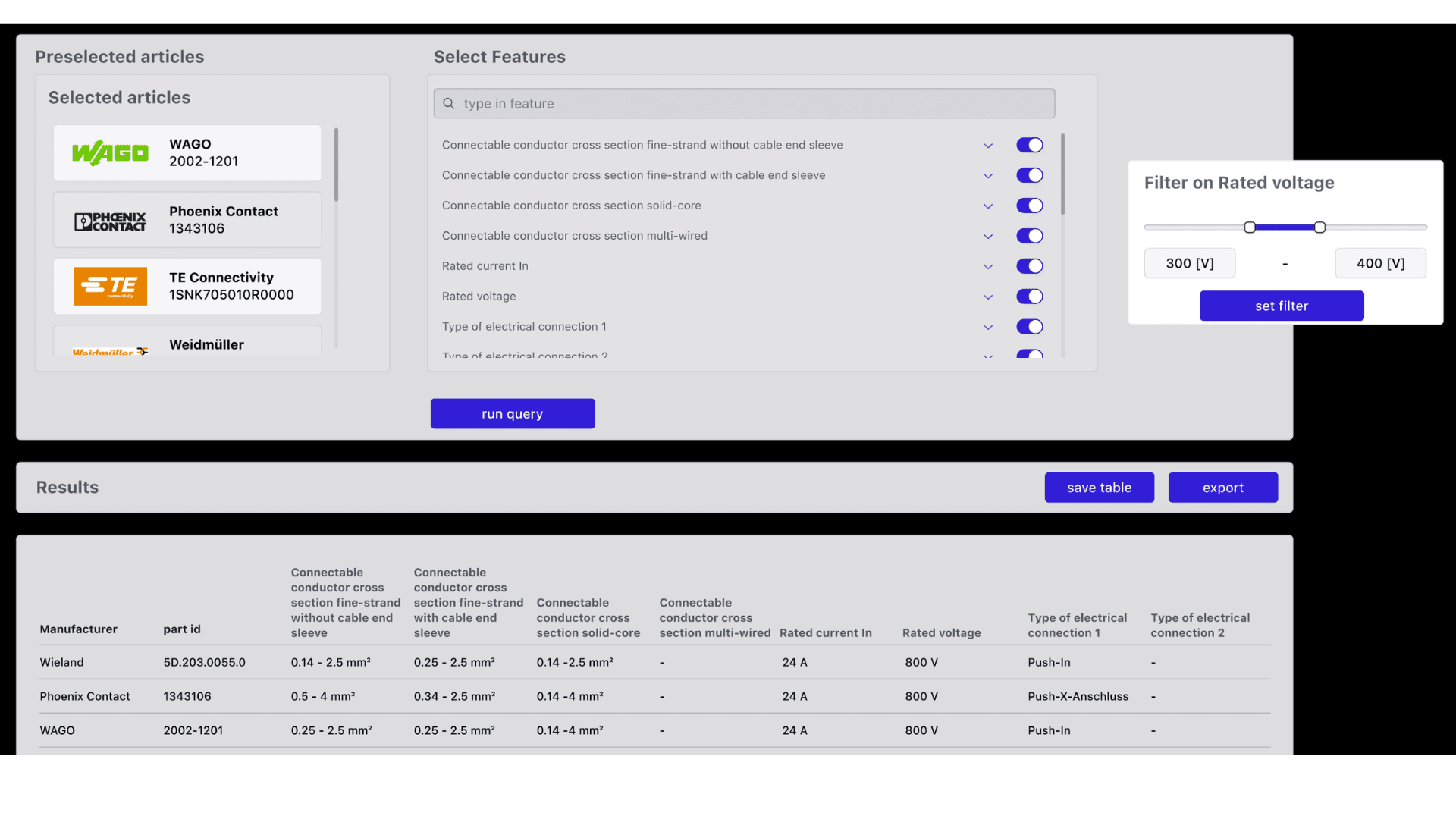Click the set filter button
The image size is (1456, 819).
tap(1281, 306)
